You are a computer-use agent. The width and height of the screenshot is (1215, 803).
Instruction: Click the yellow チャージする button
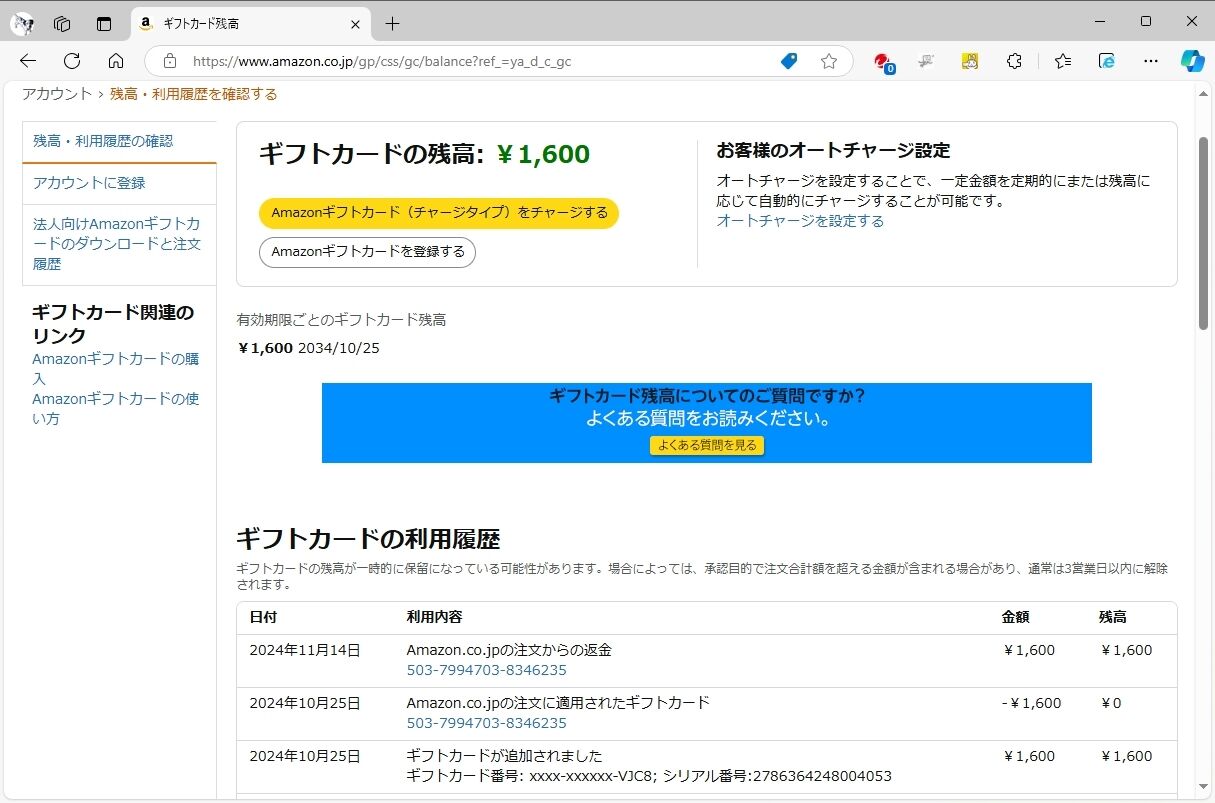click(439, 212)
